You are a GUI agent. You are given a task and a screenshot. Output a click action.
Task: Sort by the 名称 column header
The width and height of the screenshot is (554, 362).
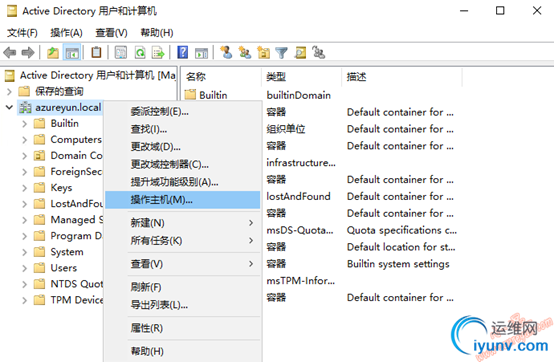221,77
